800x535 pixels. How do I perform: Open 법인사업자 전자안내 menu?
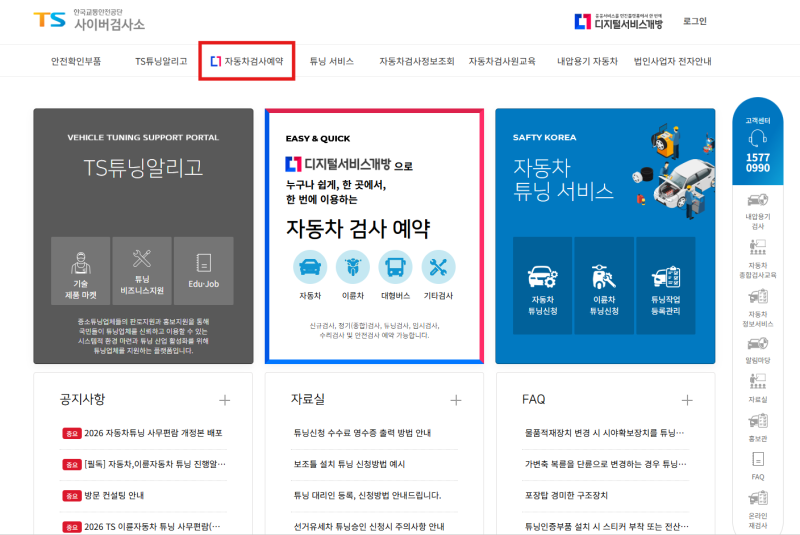coord(672,61)
